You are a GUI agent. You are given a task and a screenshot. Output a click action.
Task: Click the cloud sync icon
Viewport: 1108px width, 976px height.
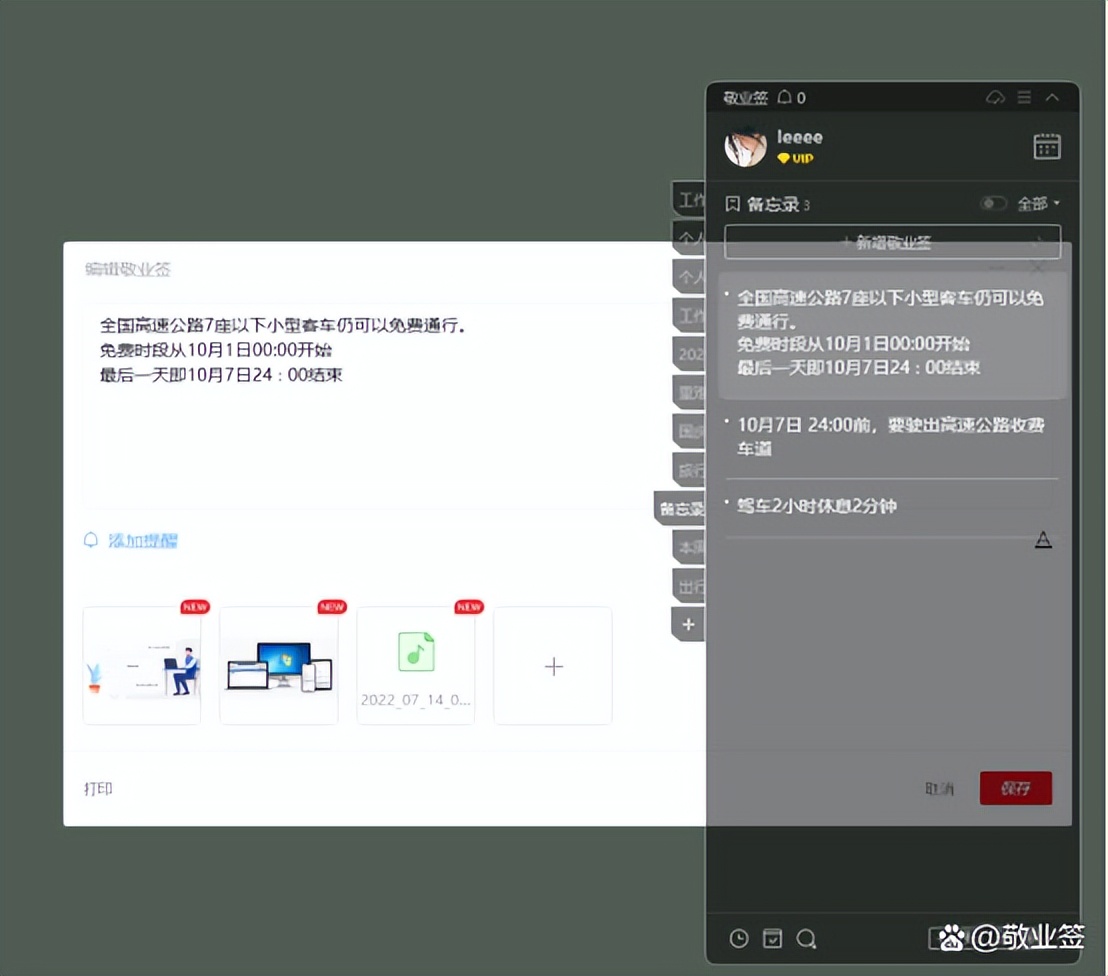[995, 97]
